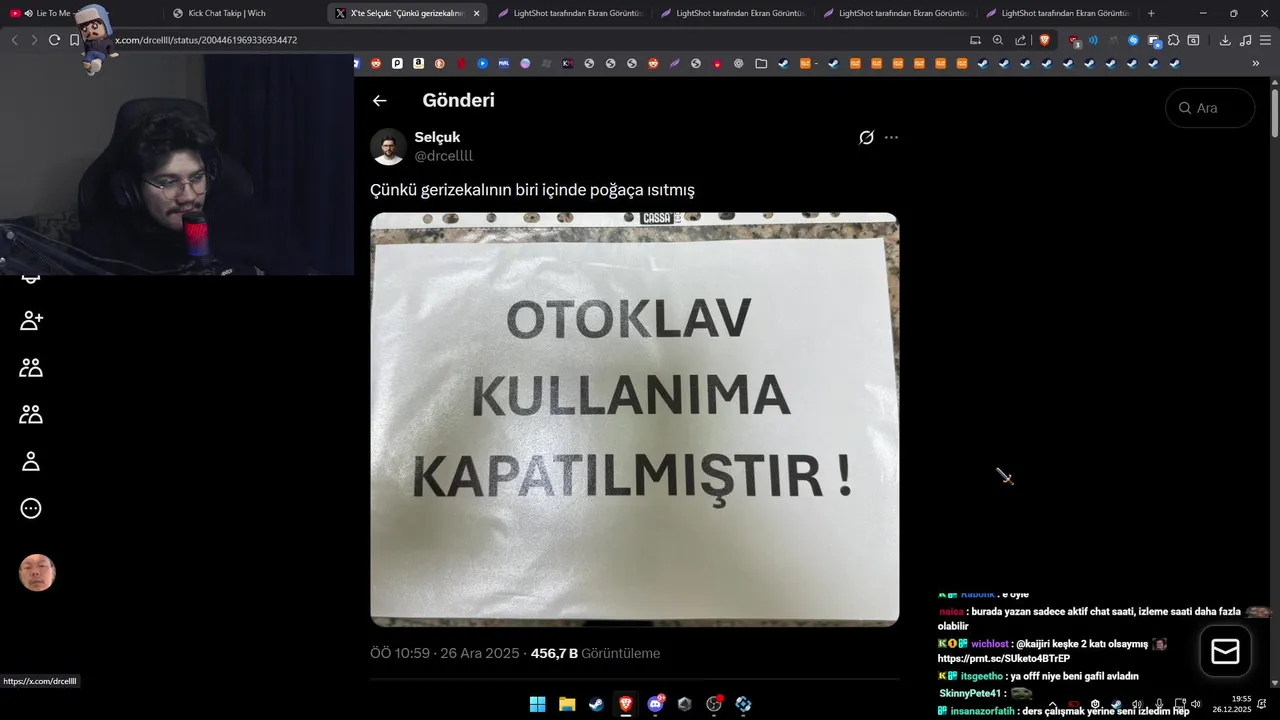Switch to the Lie To Me tab
This screenshot has height=720, width=1280.
(80, 13)
